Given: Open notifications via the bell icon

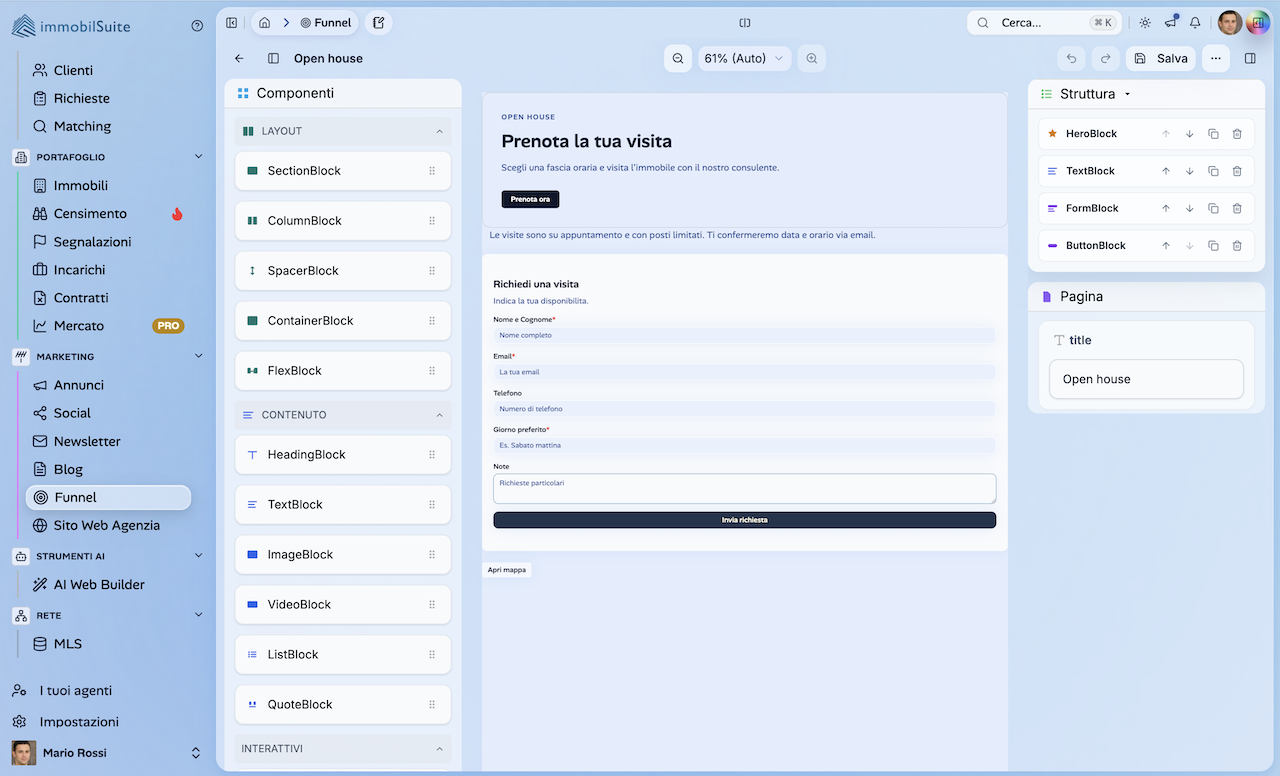Looking at the screenshot, I should 1194,22.
